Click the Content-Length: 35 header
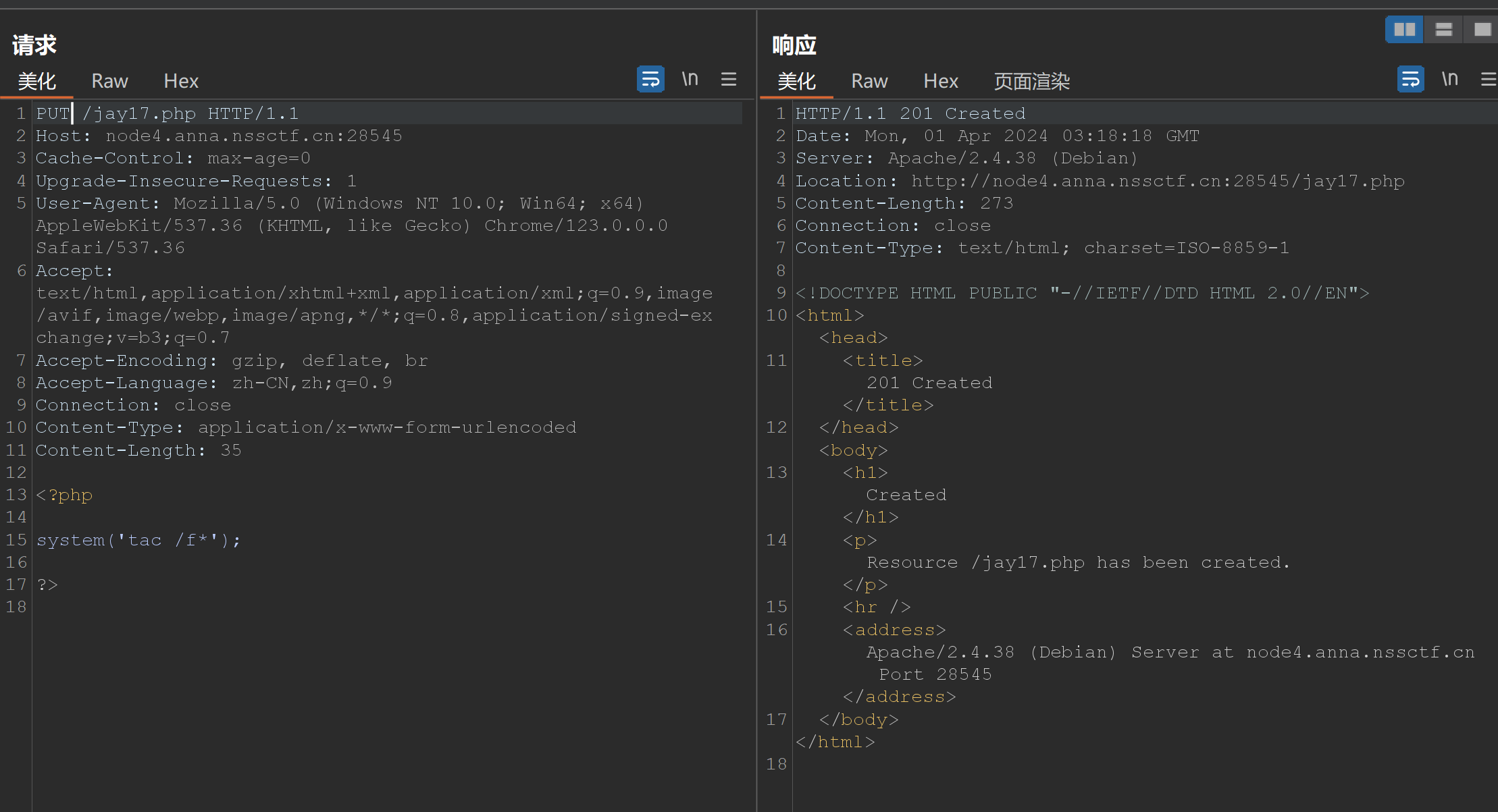1498x812 pixels. [138, 450]
